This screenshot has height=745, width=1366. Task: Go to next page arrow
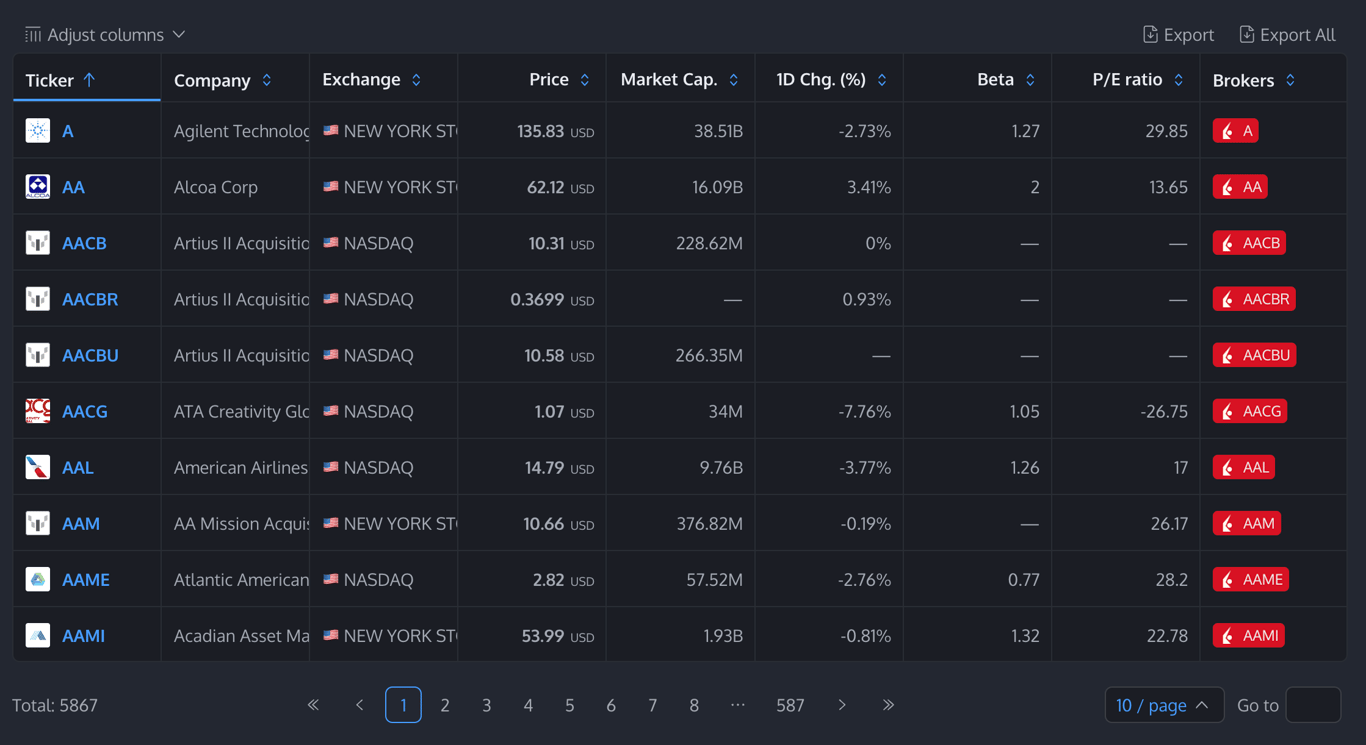coord(842,705)
